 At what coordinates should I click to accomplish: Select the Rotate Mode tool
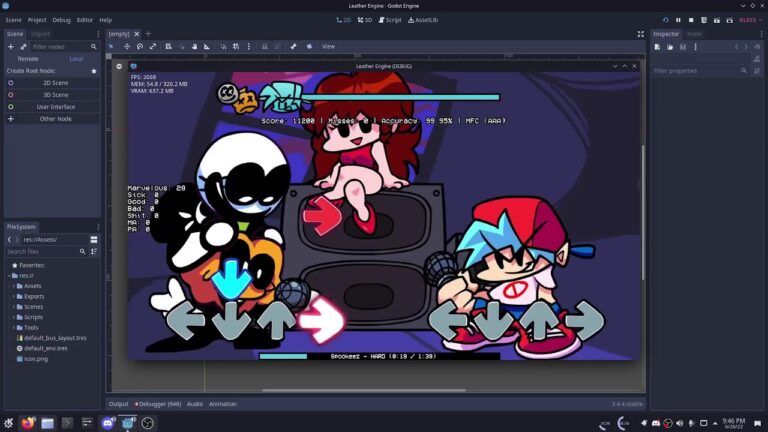pyautogui.click(x=140, y=47)
